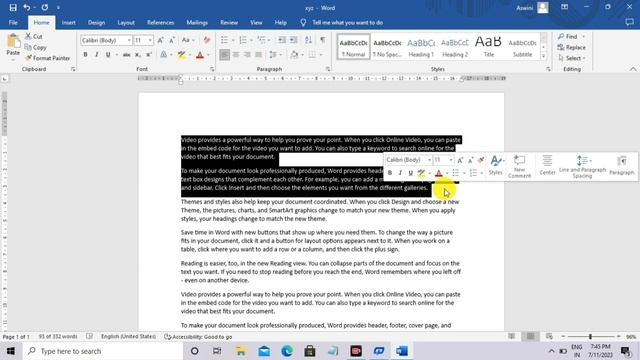The image size is (640, 360).
Task: Open the Select dropdown in Editing
Action: pos(572,58)
